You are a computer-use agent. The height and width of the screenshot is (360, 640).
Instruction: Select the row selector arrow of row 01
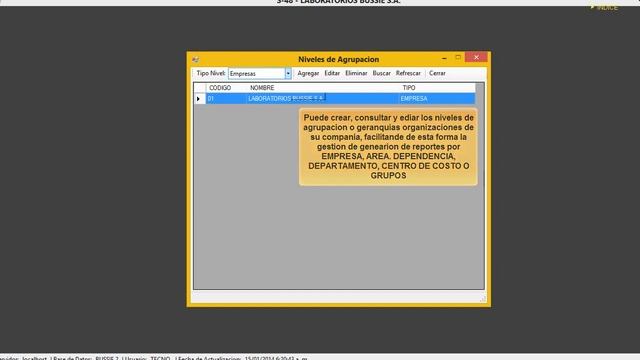199,98
